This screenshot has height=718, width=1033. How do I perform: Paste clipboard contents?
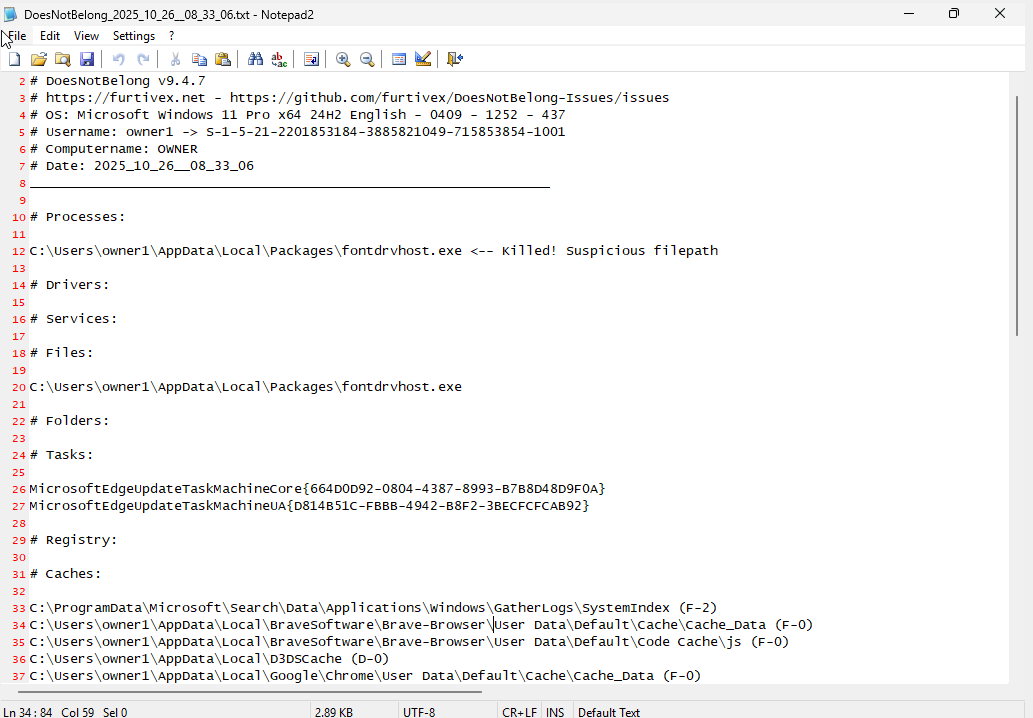(223, 59)
